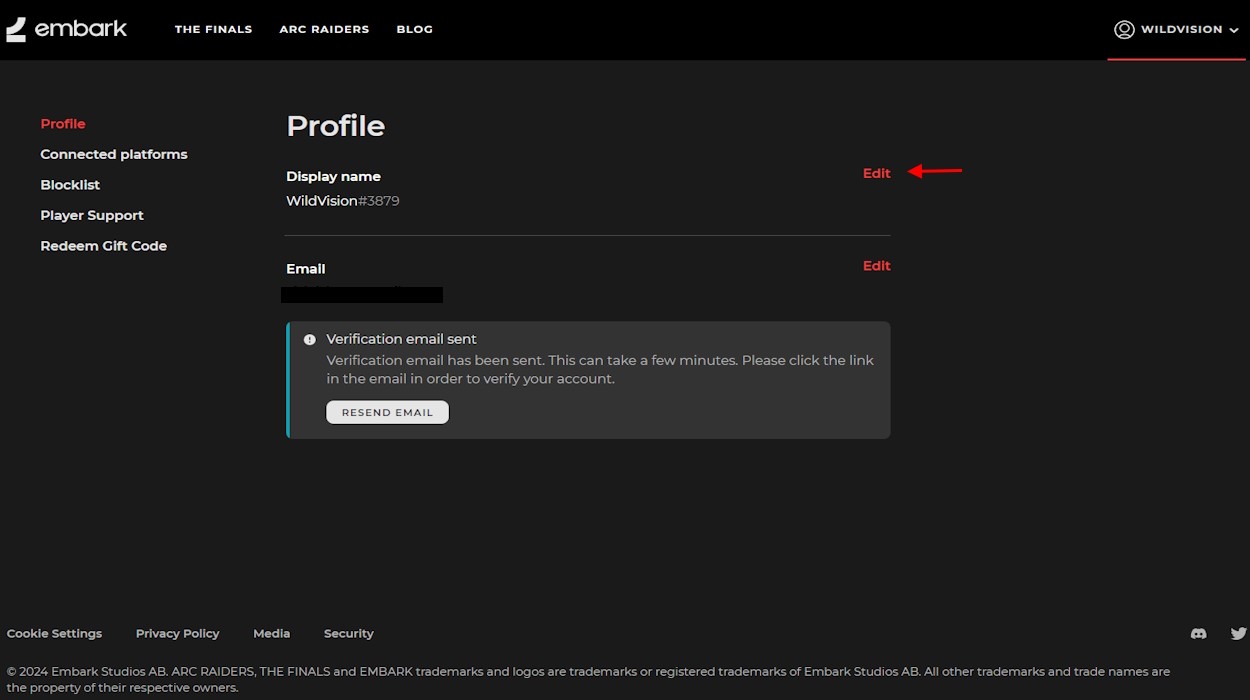Click the Verification email sent title
The image size is (1250, 700).
[x=401, y=339]
